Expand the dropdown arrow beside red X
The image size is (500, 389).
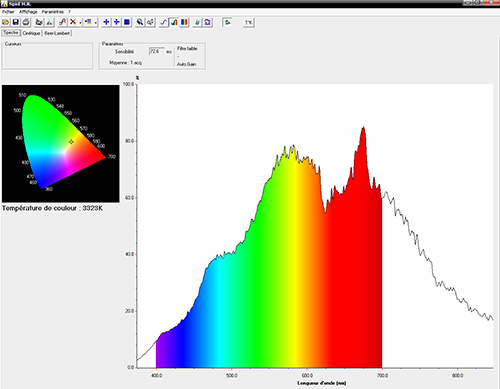pos(80,23)
